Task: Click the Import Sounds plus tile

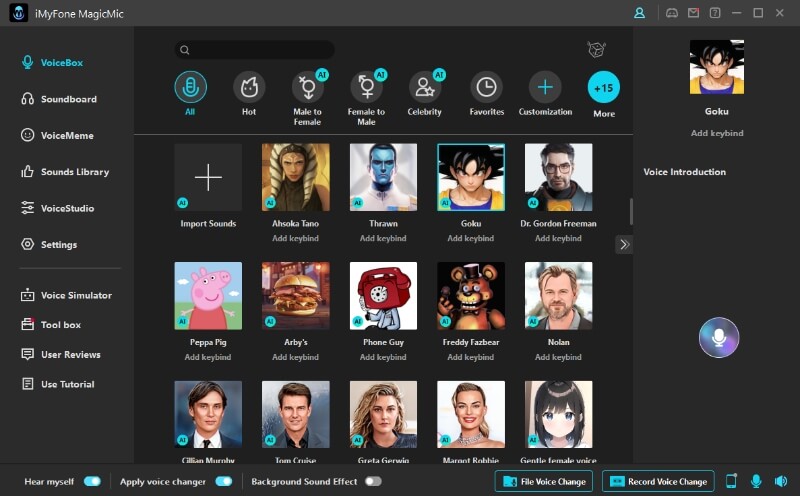Action: (208, 177)
